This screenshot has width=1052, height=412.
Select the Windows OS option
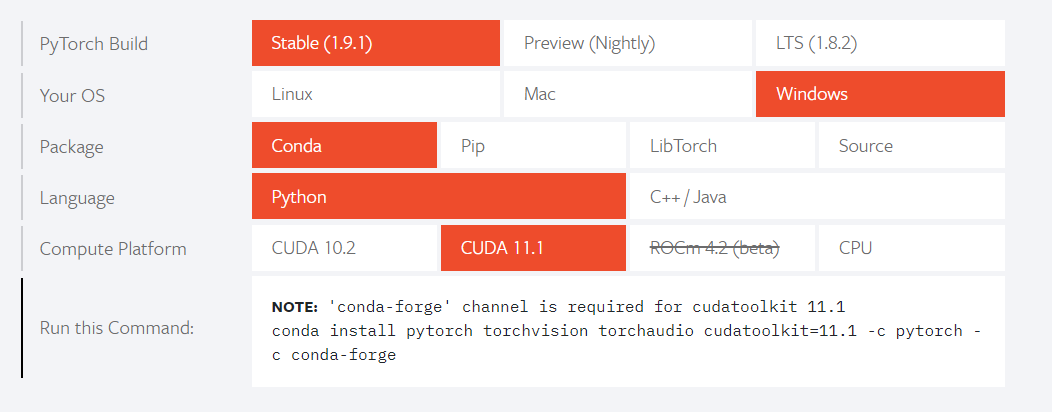879,94
